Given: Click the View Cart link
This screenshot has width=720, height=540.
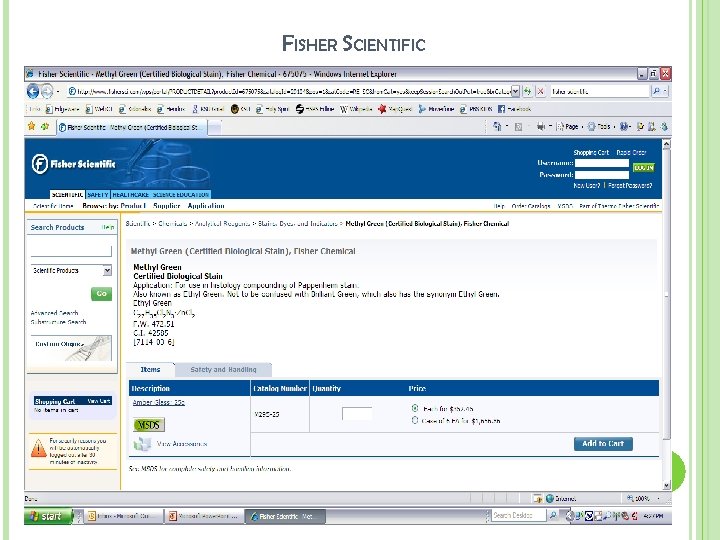Looking at the screenshot, I should (x=99, y=401).
